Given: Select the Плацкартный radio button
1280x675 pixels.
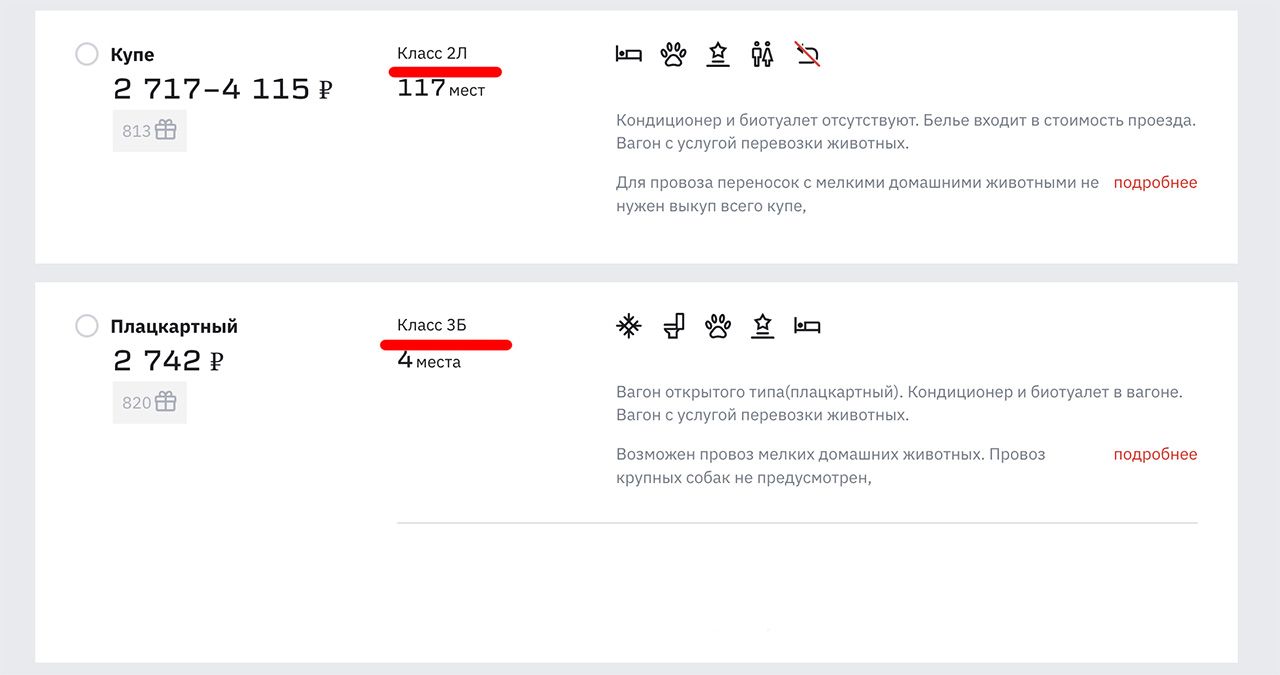Looking at the screenshot, I should [87, 326].
